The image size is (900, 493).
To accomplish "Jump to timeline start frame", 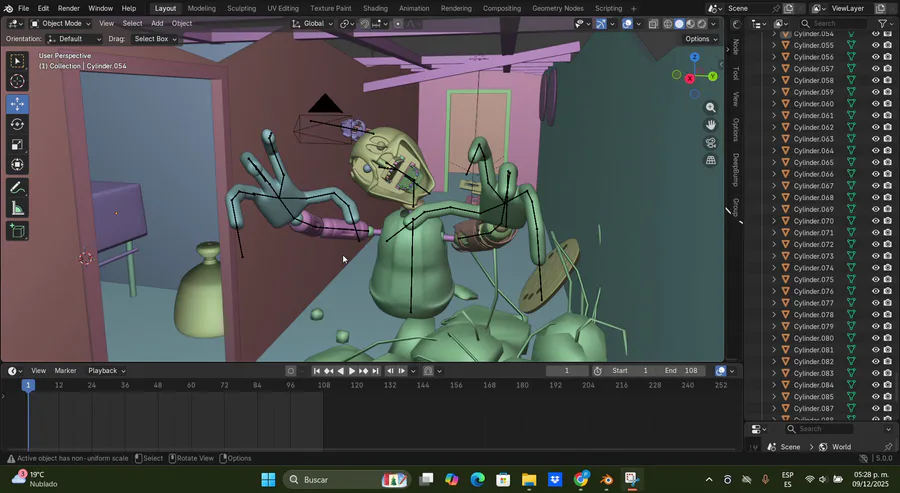I will (x=316, y=371).
